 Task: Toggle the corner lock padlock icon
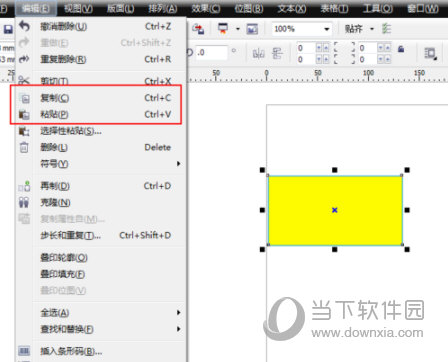point(401,49)
